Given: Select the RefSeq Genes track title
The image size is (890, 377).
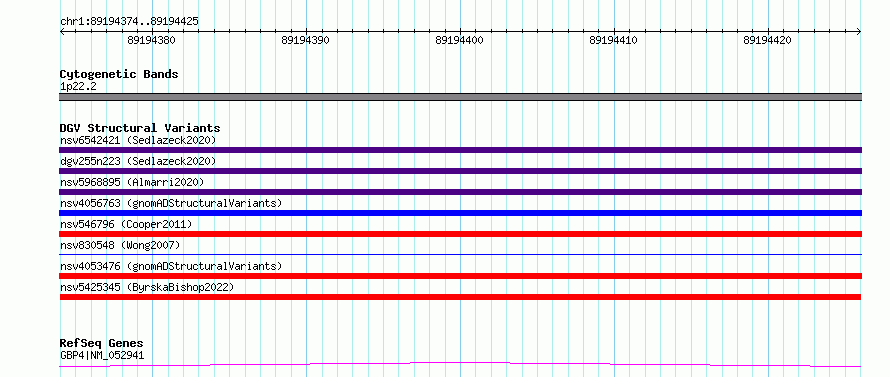Looking at the screenshot, I should 102,344.
